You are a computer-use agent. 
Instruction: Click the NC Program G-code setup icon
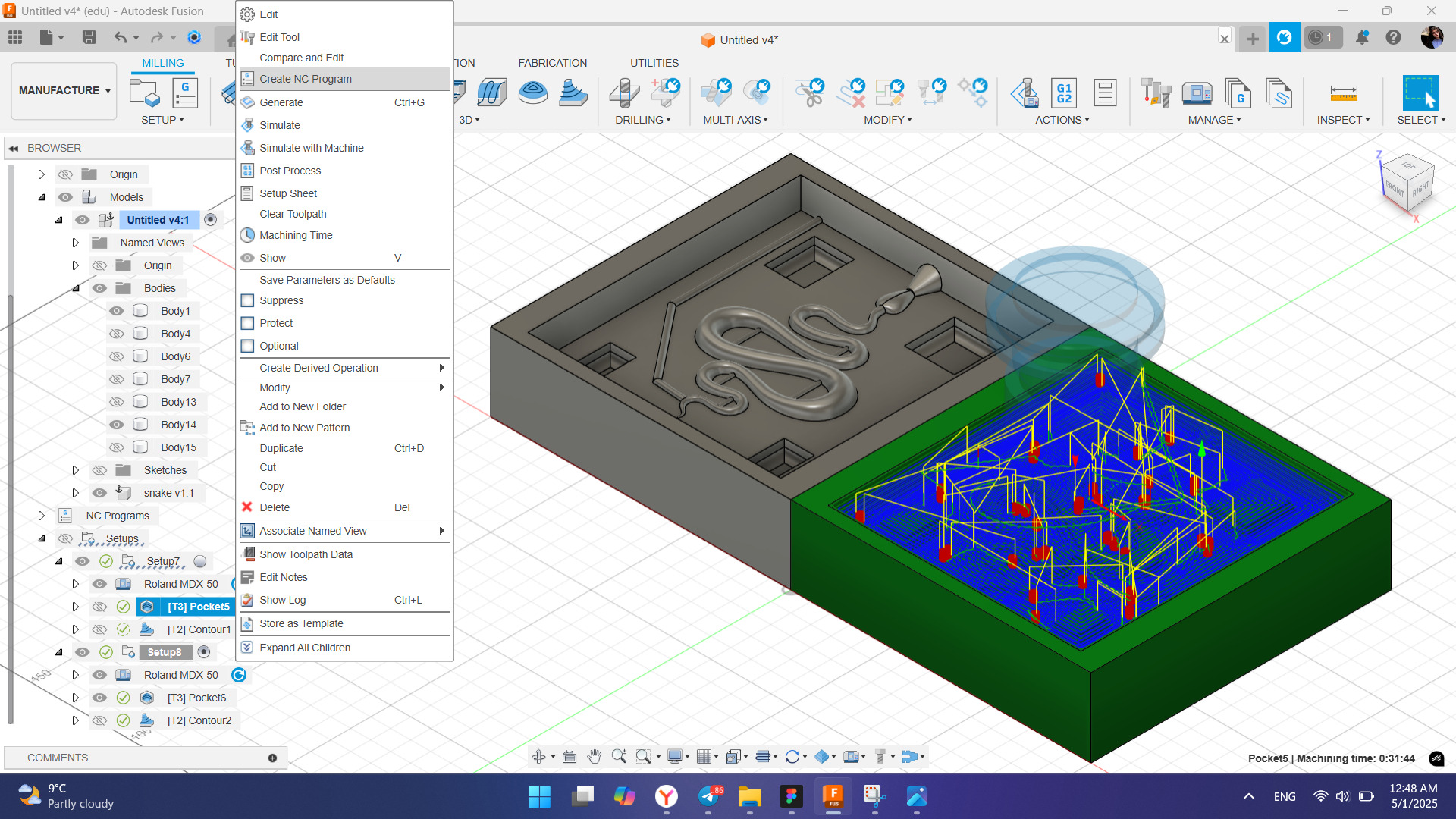coord(185,93)
